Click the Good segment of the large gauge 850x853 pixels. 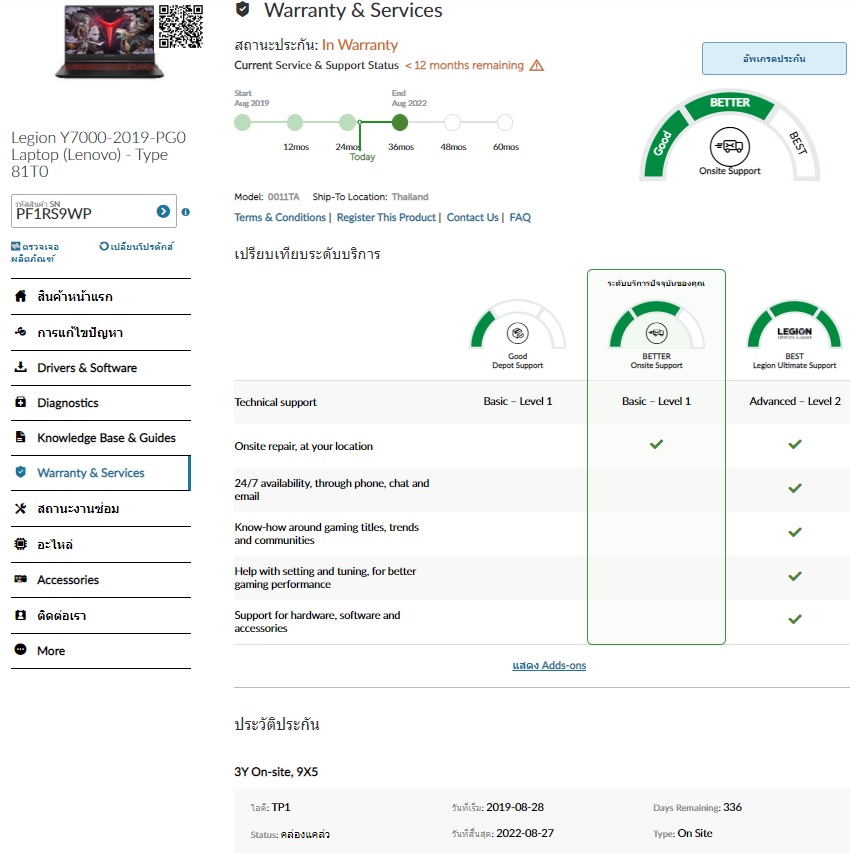click(662, 143)
